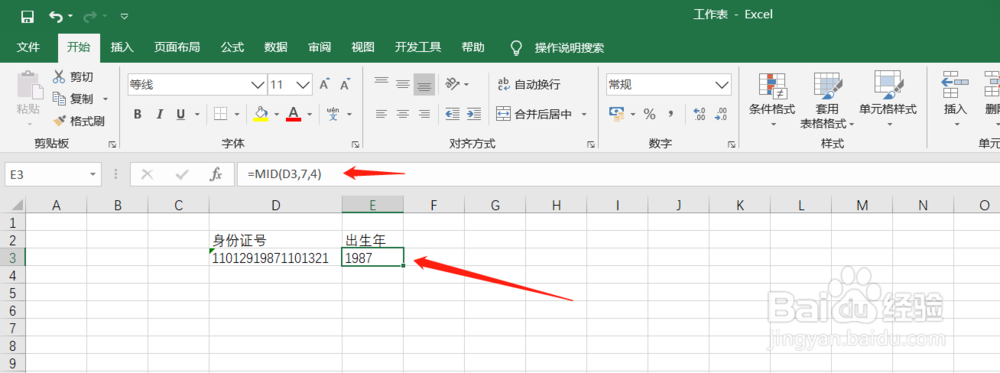Select cell with 出生年 header
The image size is (1000, 373).
pyautogui.click(x=372, y=240)
